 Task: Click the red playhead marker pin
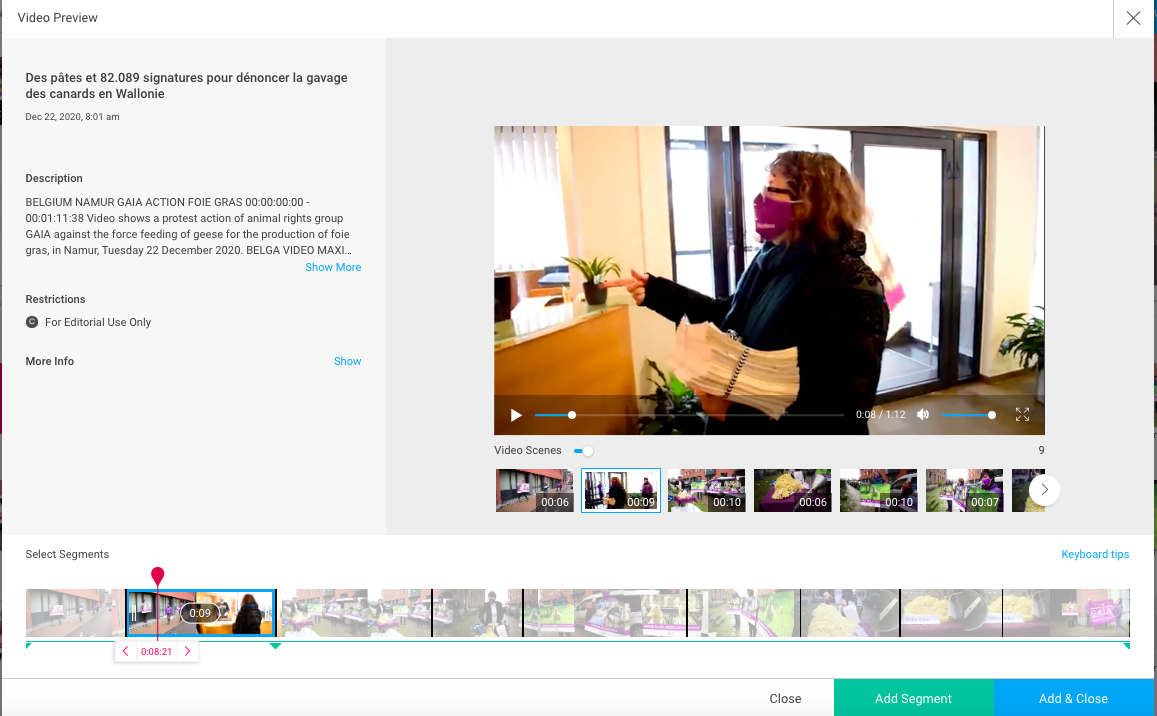(157, 575)
